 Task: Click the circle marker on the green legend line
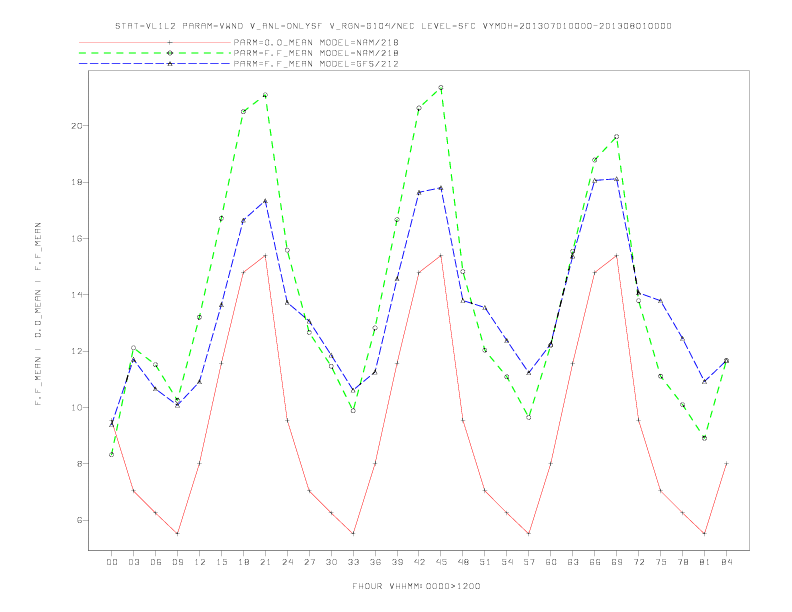coord(170,53)
